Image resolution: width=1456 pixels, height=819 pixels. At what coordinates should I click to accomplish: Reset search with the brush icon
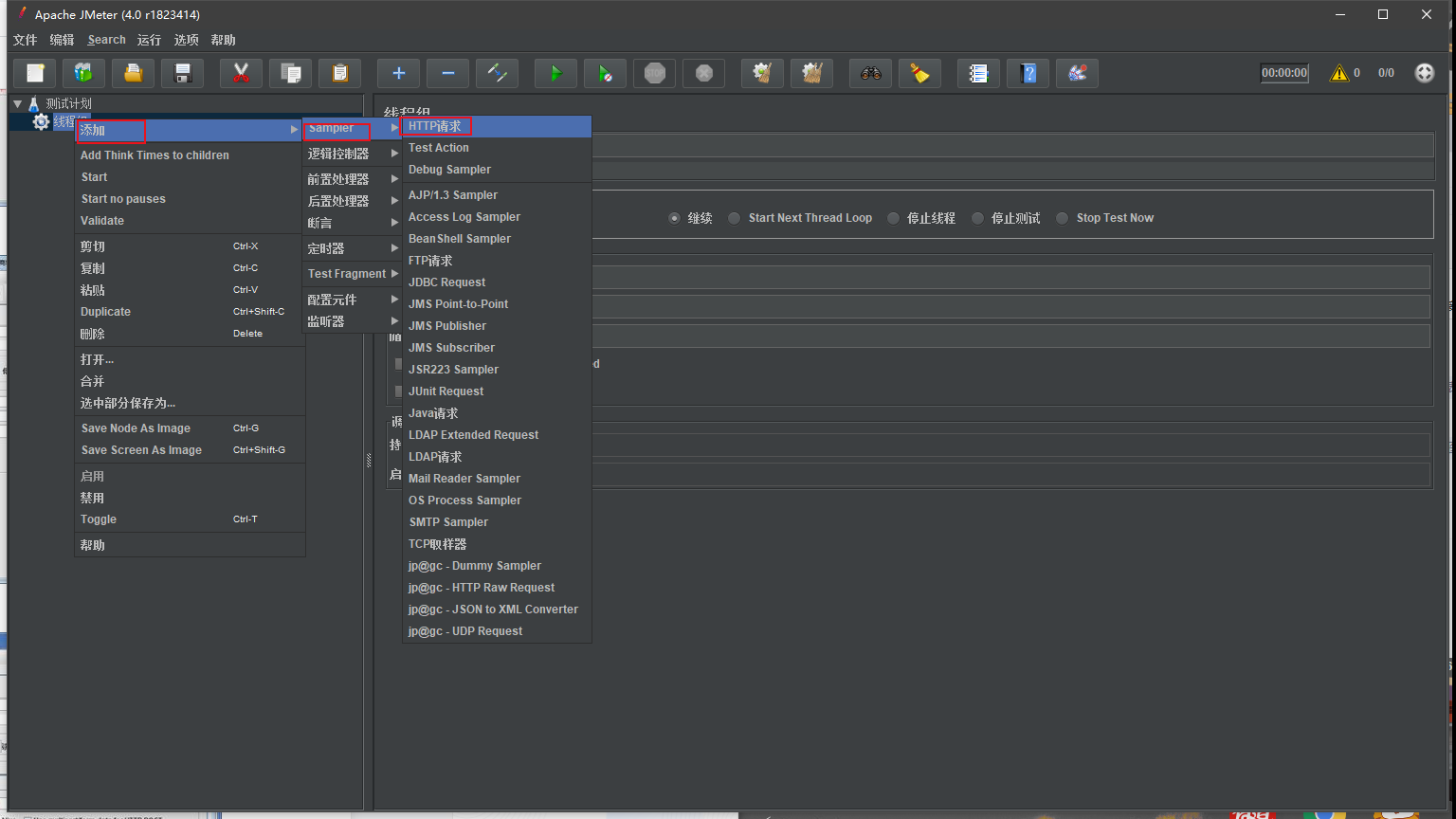coord(919,73)
